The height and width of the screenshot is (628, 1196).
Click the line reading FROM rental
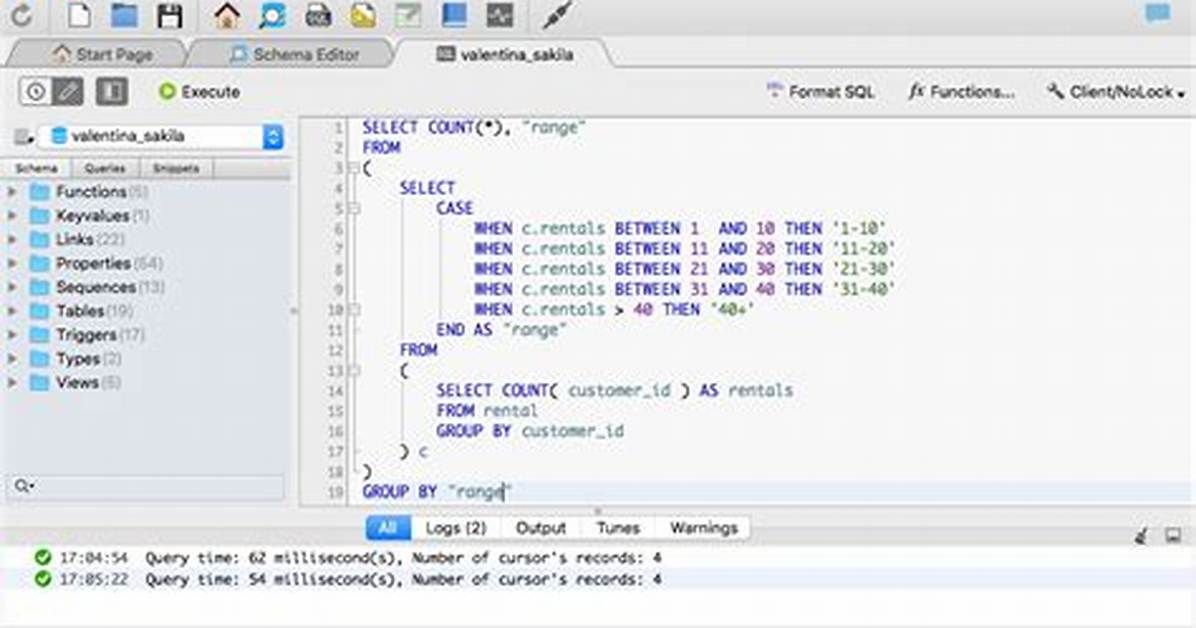[487, 411]
